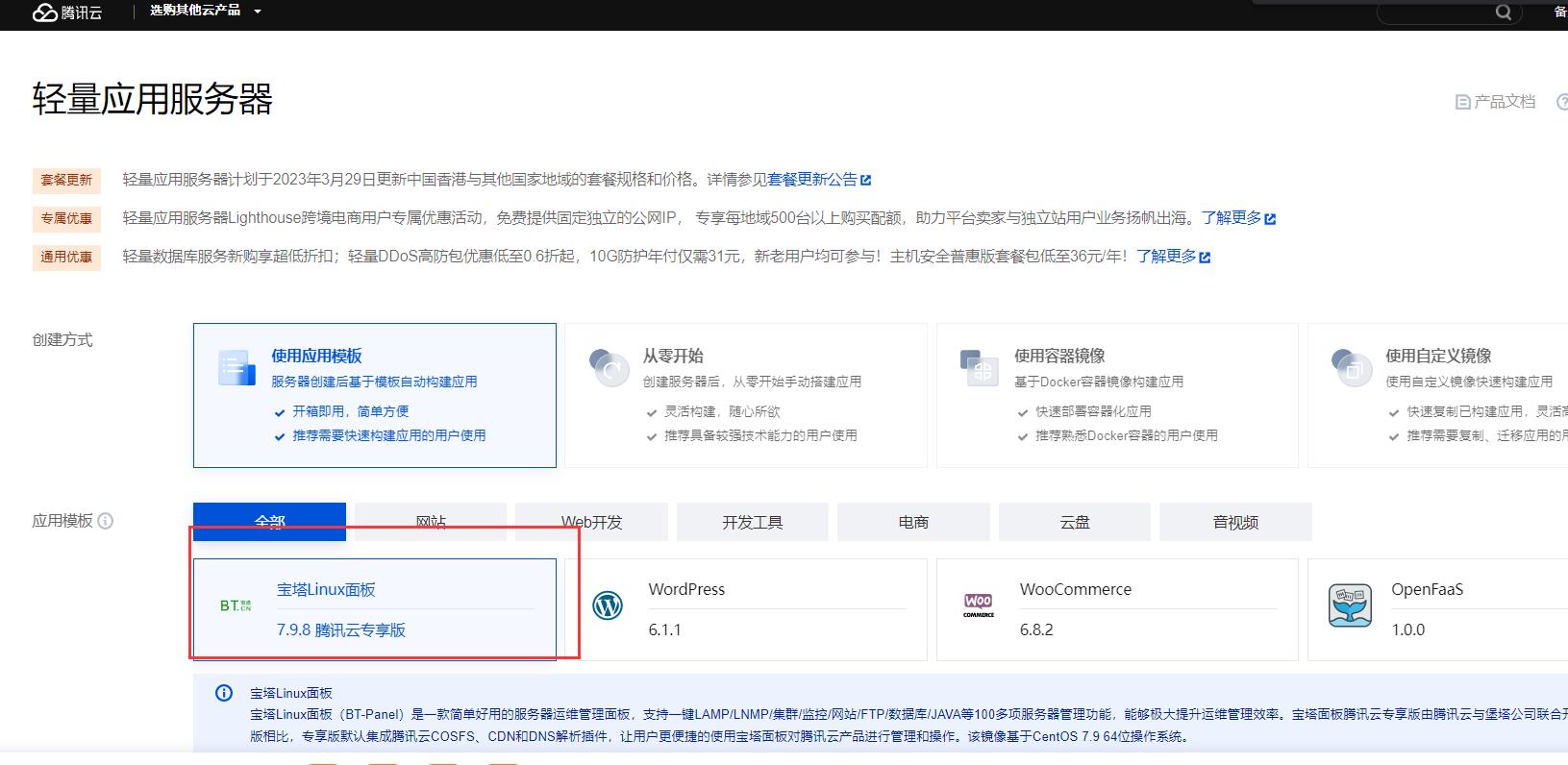The height and width of the screenshot is (765, 1568).
Task: Click the 轻量应用服务器 page heading
Action: [153, 99]
